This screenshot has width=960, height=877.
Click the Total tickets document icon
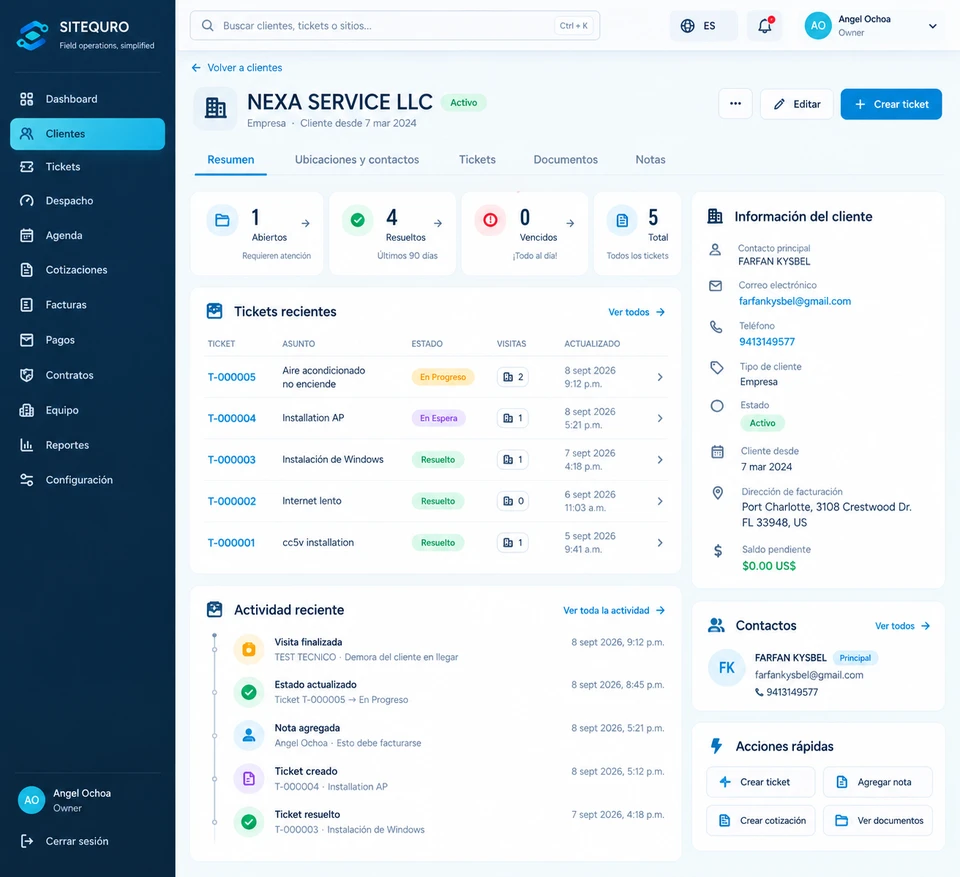622,220
